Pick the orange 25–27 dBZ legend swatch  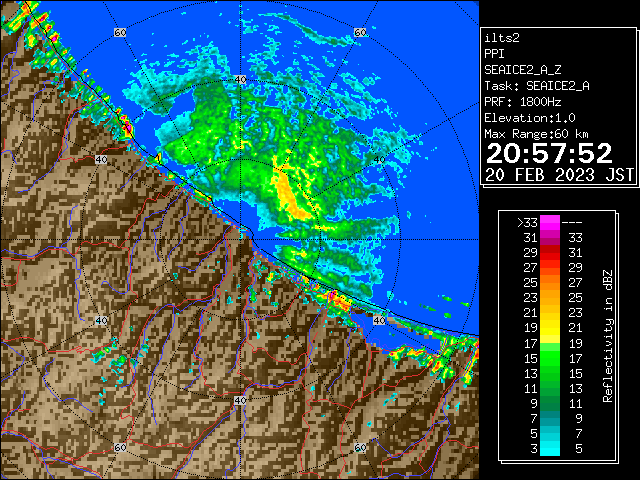pyautogui.click(x=550, y=282)
